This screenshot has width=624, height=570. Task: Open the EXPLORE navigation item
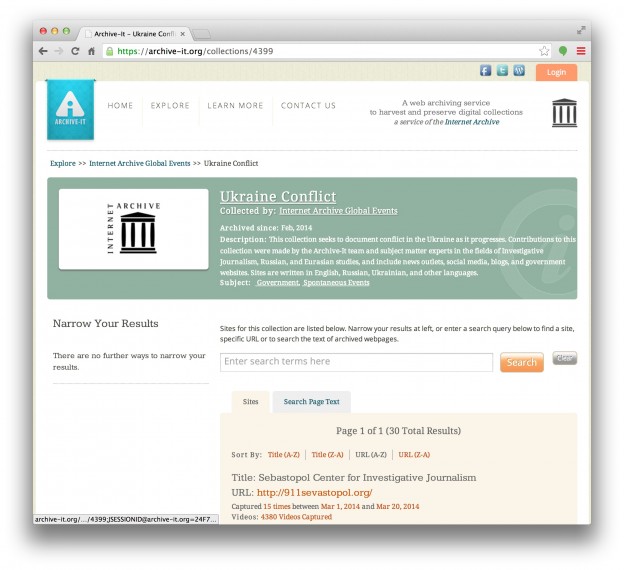coord(170,105)
